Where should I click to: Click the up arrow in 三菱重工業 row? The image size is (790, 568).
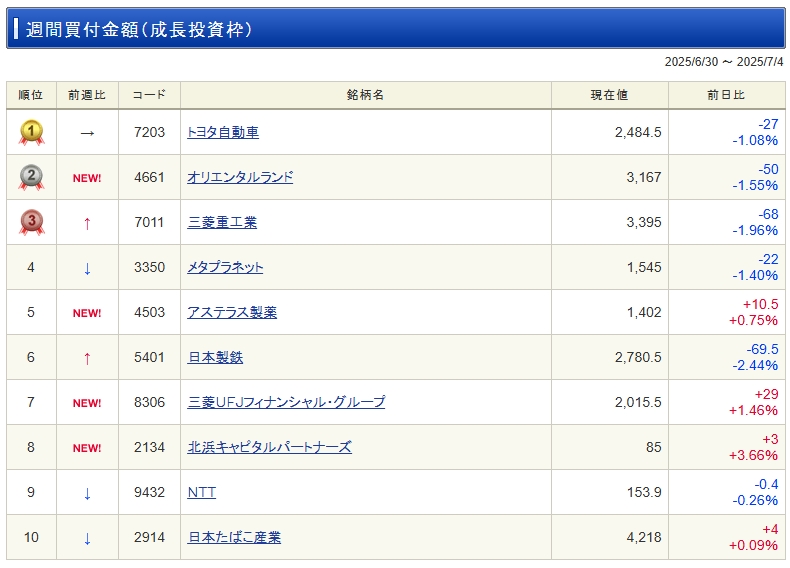click(87, 223)
